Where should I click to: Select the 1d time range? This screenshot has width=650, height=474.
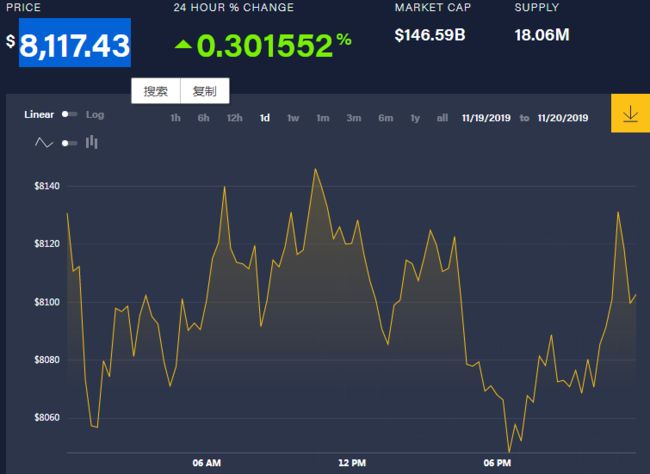pos(264,118)
